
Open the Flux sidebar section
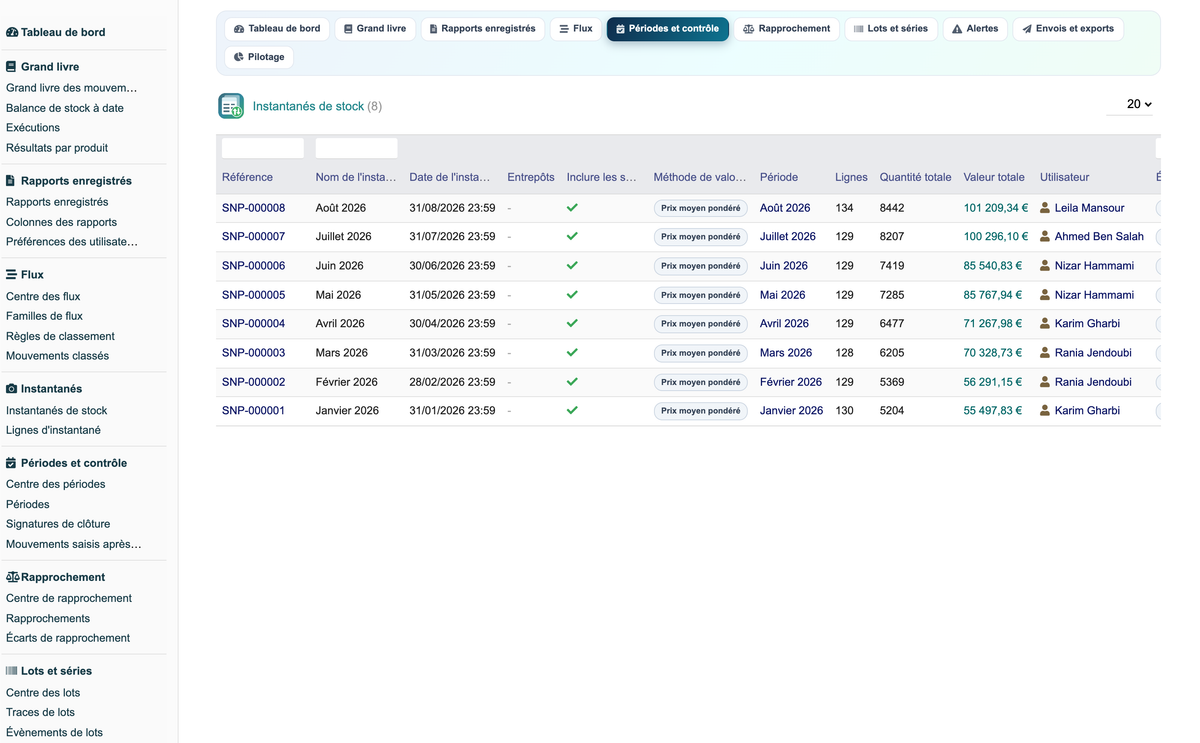tap(25, 274)
